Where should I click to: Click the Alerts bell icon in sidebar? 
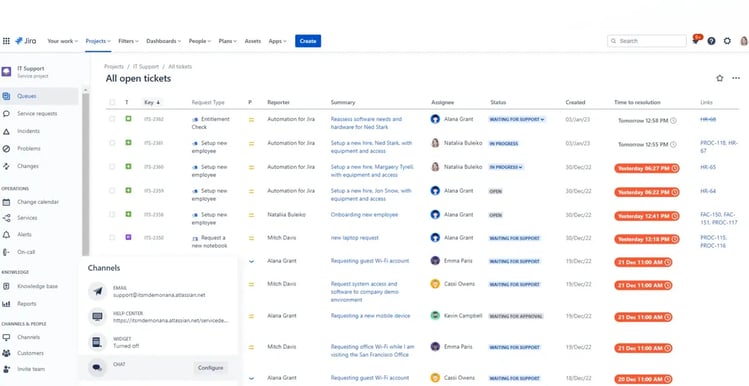(x=6, y=235)
